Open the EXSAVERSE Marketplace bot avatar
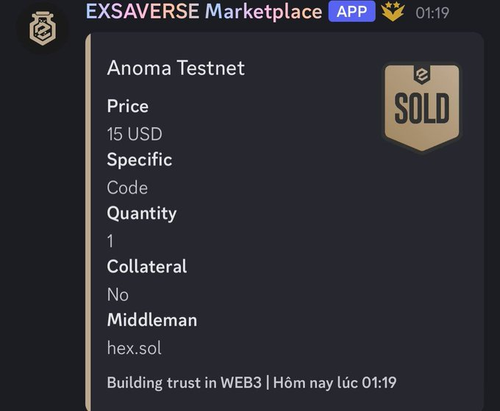 [43, 28]
